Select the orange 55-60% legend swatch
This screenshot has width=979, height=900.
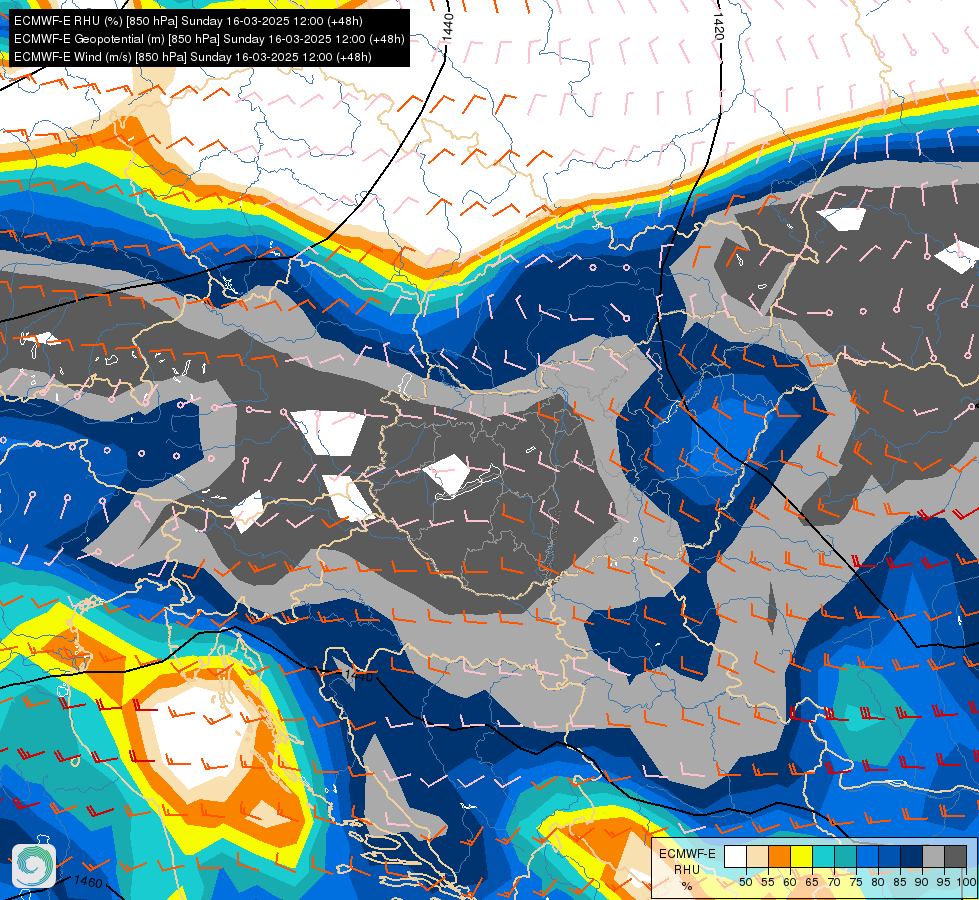(779, 856)
